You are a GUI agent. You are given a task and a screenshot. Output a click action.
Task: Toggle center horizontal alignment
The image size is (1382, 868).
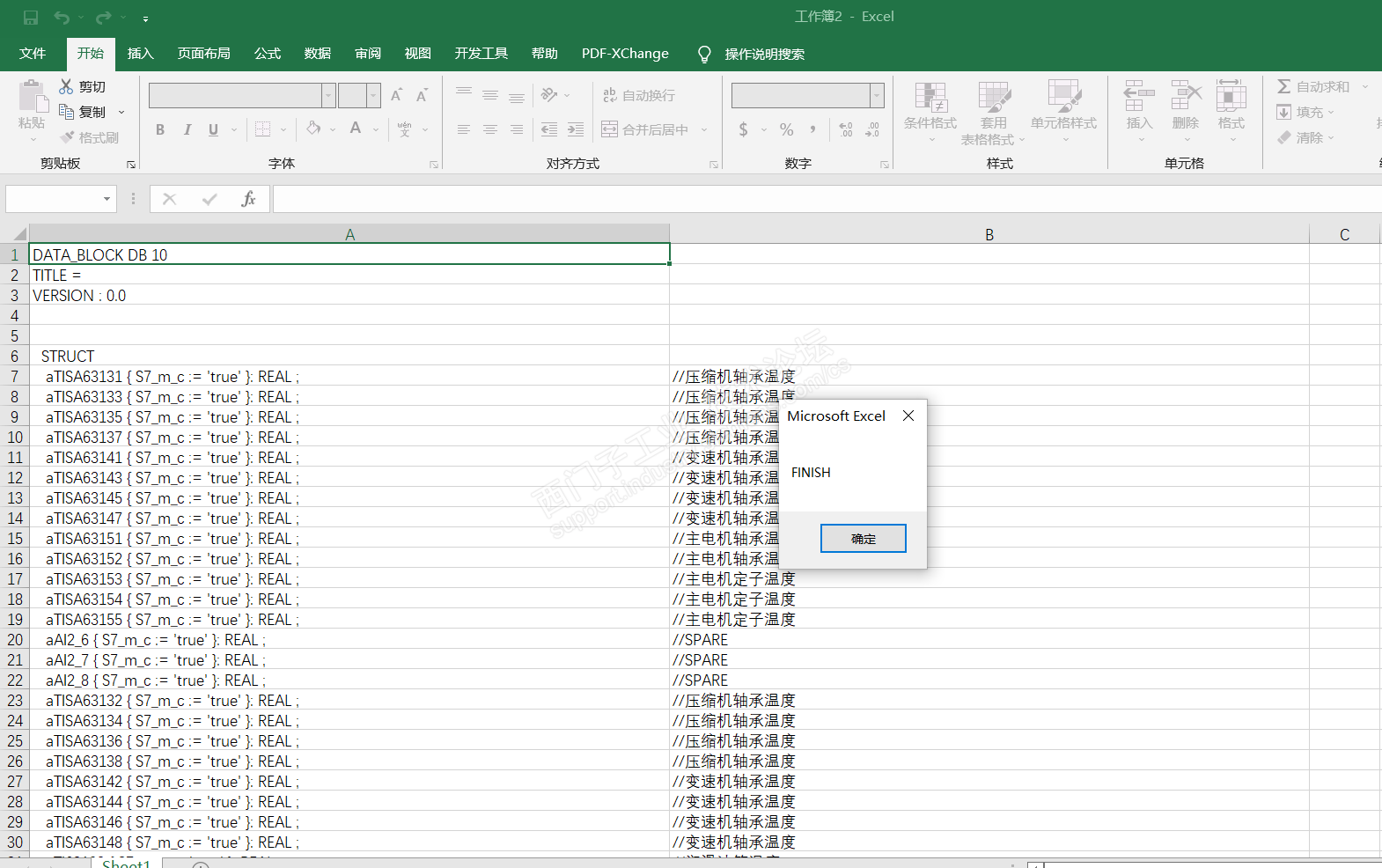pos(490,129)
